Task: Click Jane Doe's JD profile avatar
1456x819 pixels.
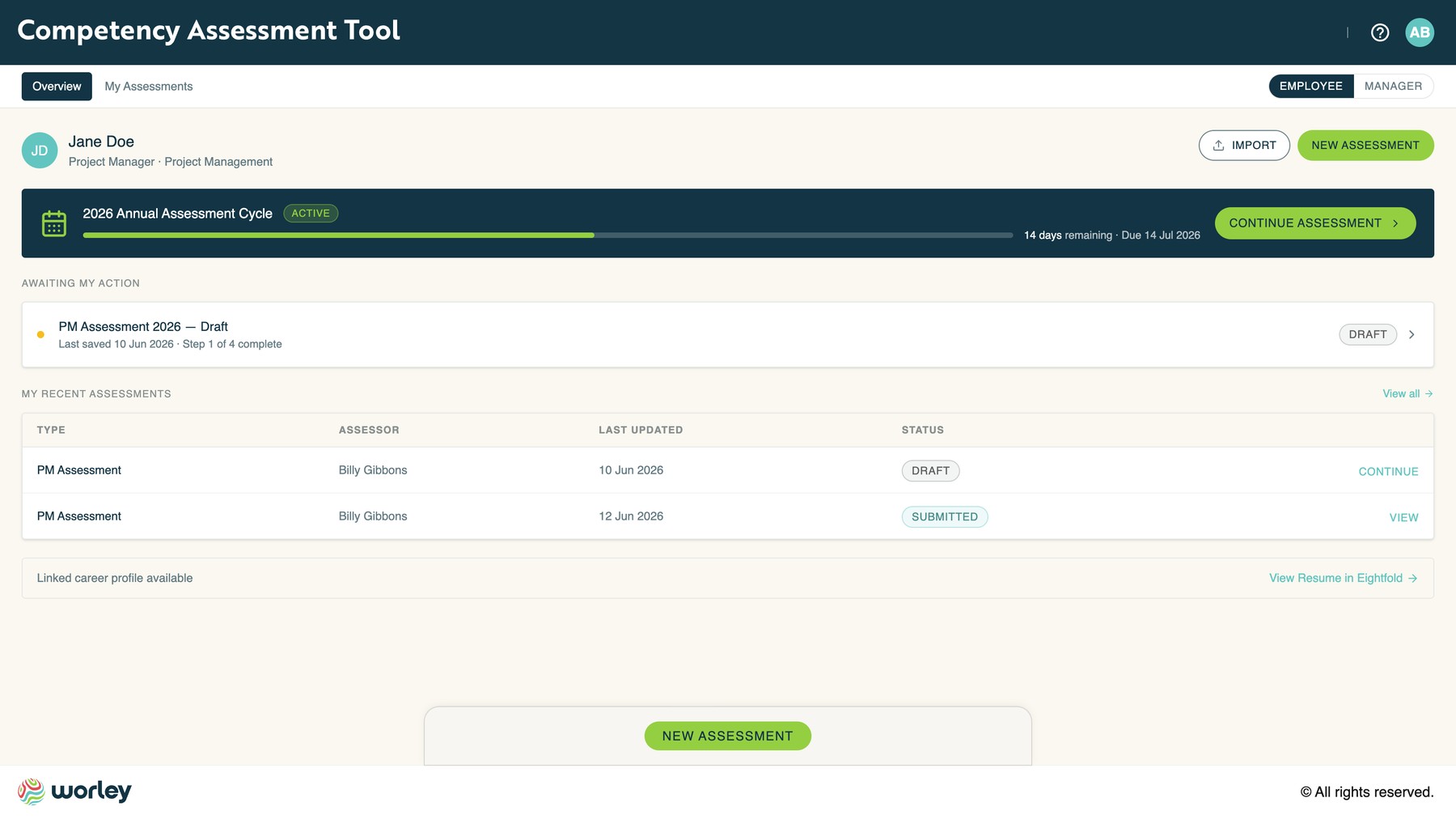Action: [40, 151]
